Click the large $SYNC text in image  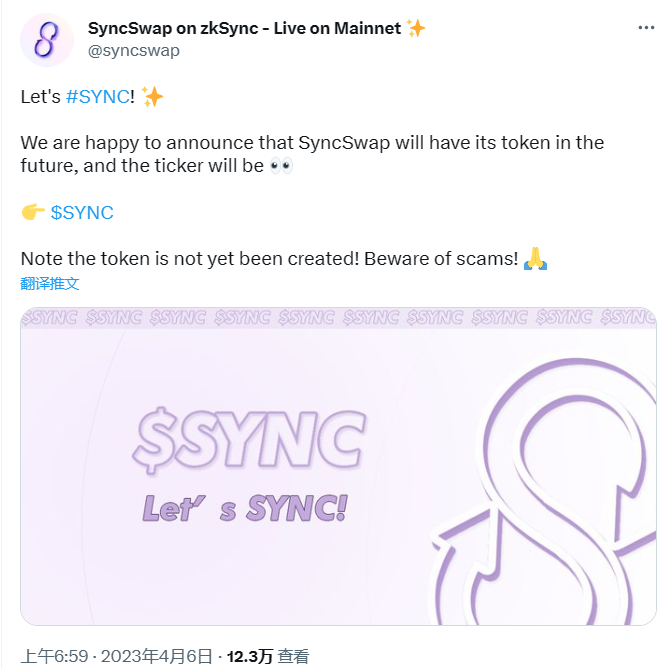point(249,439)
